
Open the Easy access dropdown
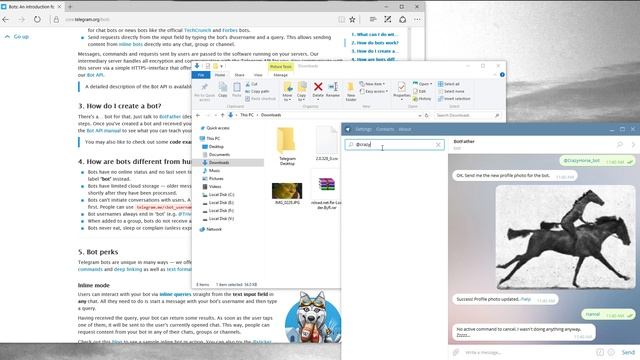(387, 91)
